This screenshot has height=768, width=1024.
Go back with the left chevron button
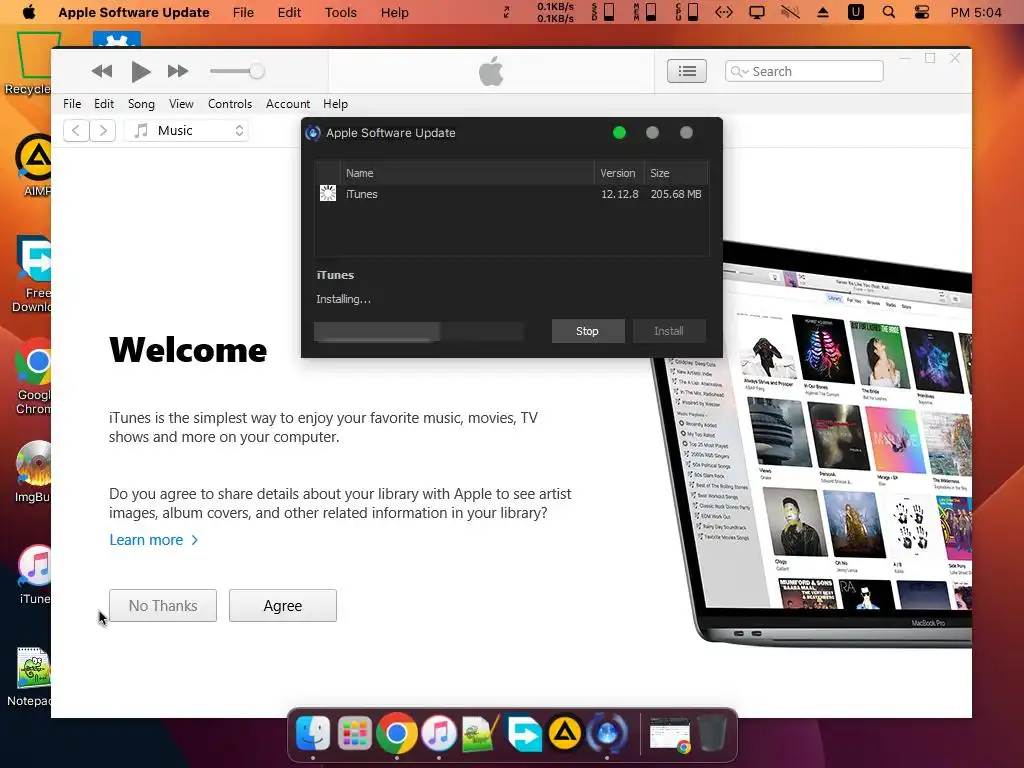coord(76,131)
